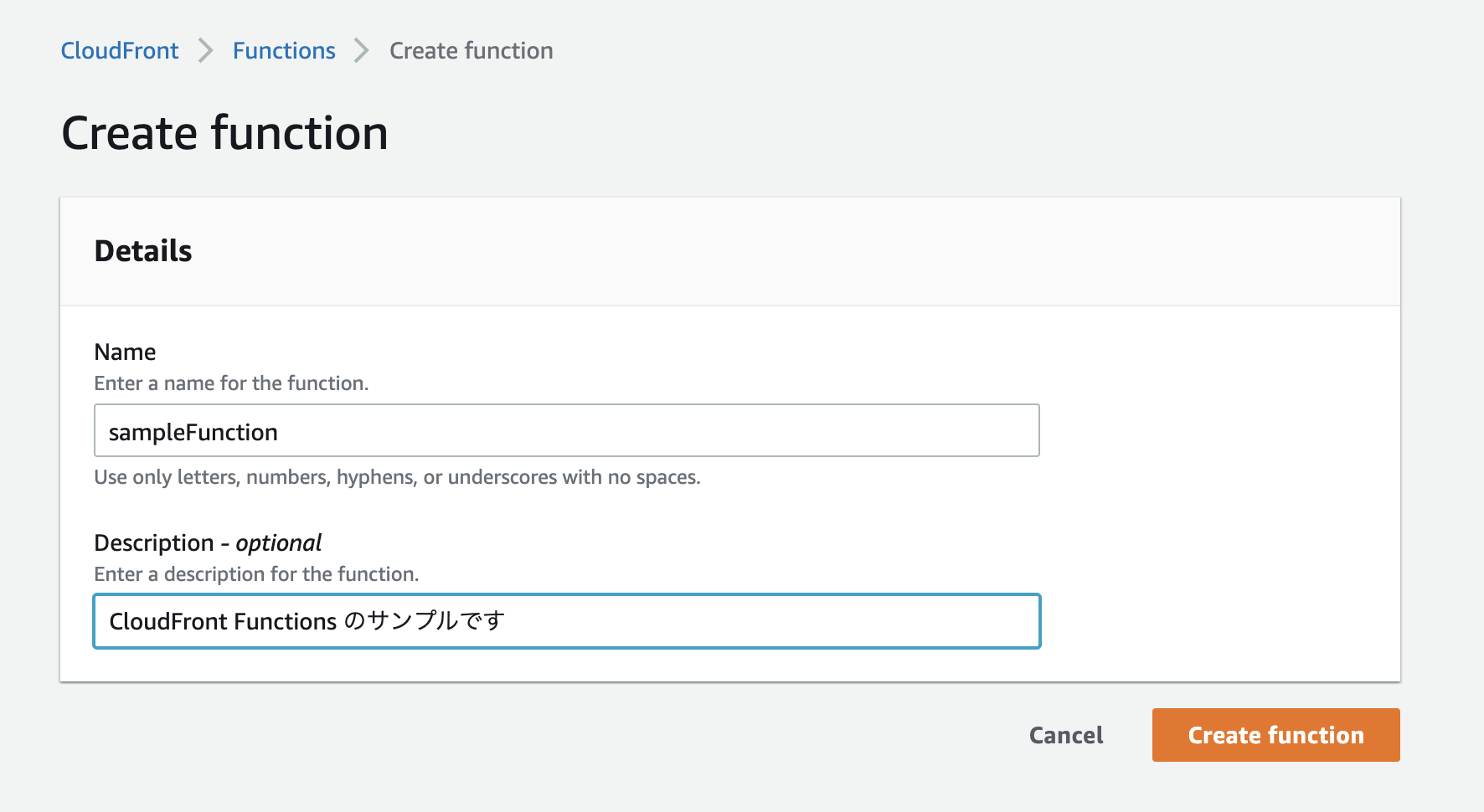
Task: Click the Description - optional label
Action: 206,542
